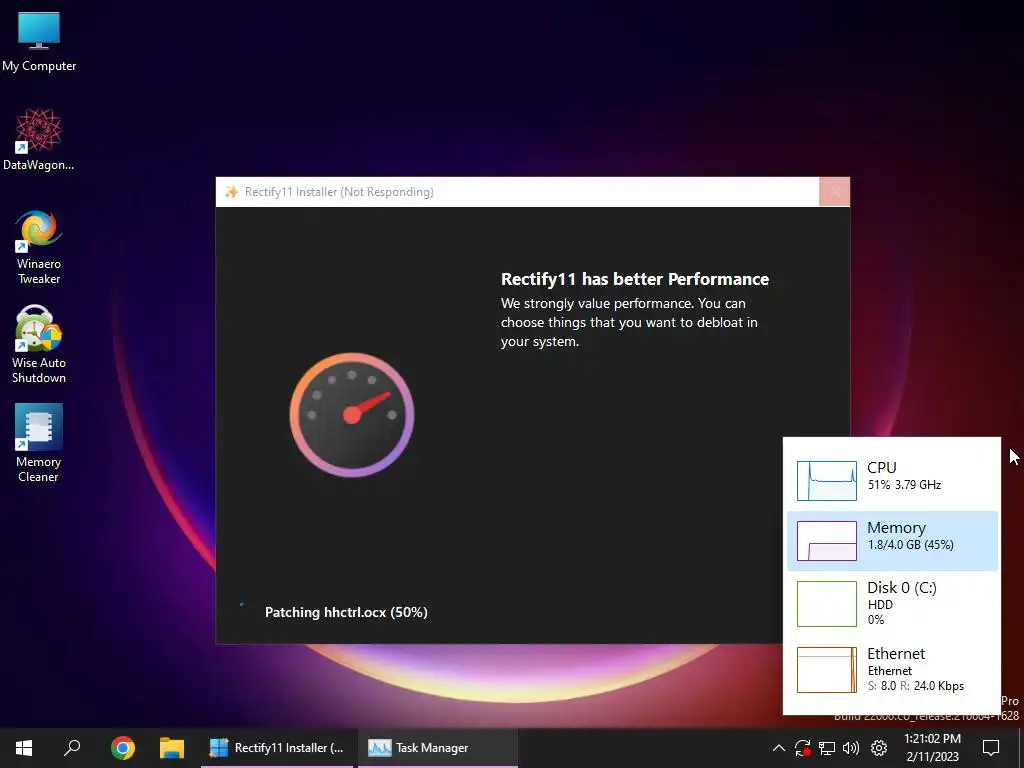
Task: Click the Windows Start button
Action: (24, 748)
